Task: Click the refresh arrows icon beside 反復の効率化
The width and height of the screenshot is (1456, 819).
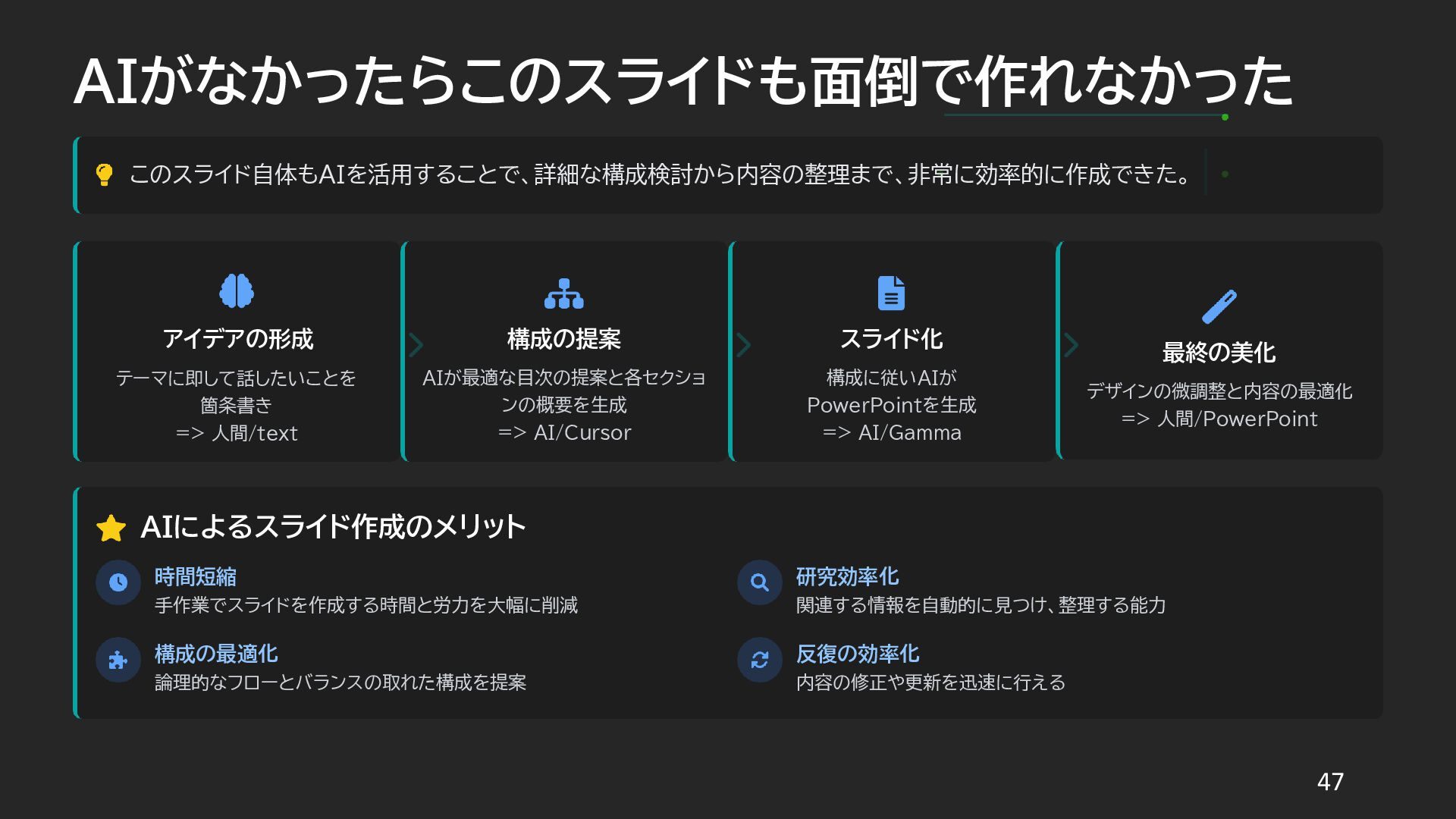Action: [759, 660]
